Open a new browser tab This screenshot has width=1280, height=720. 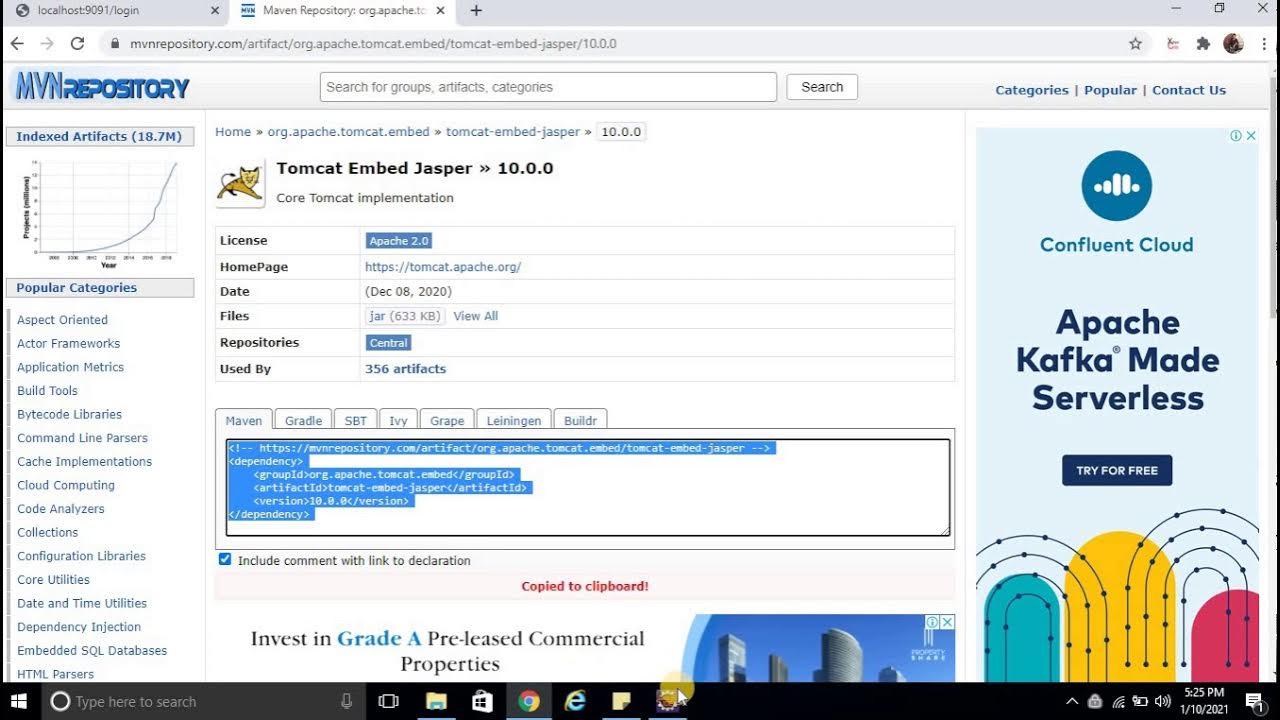pos(476,11)
